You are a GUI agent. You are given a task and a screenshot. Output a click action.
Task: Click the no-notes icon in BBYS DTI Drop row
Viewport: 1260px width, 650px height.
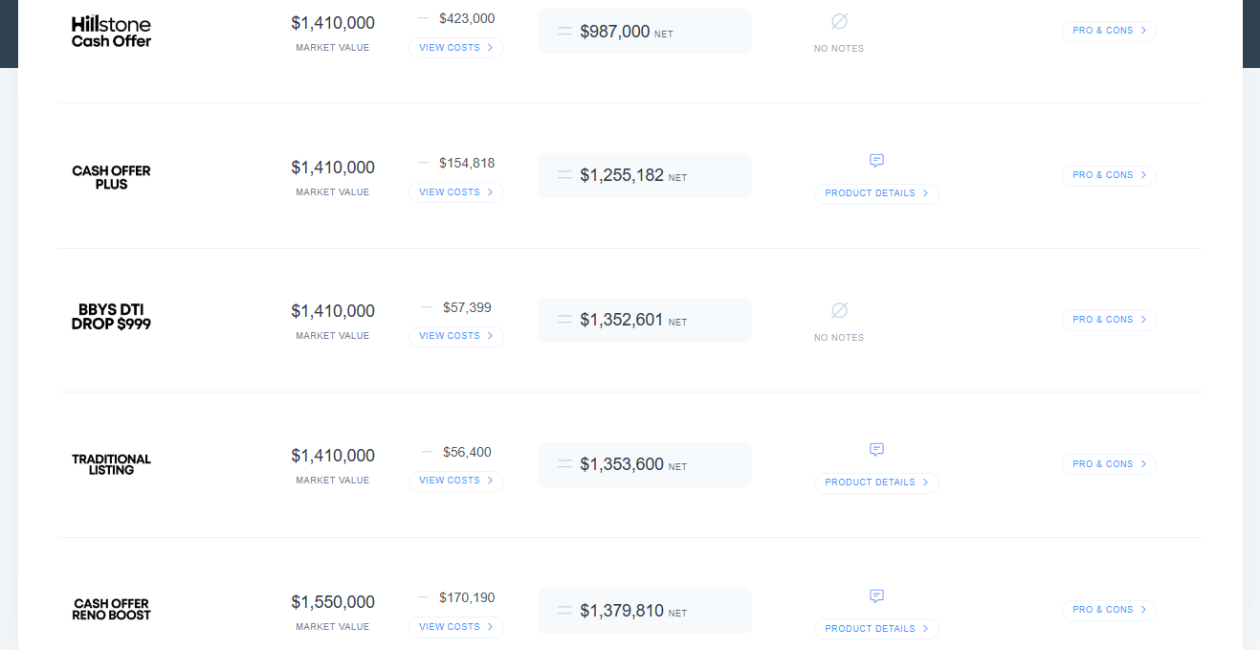point(839,310)
